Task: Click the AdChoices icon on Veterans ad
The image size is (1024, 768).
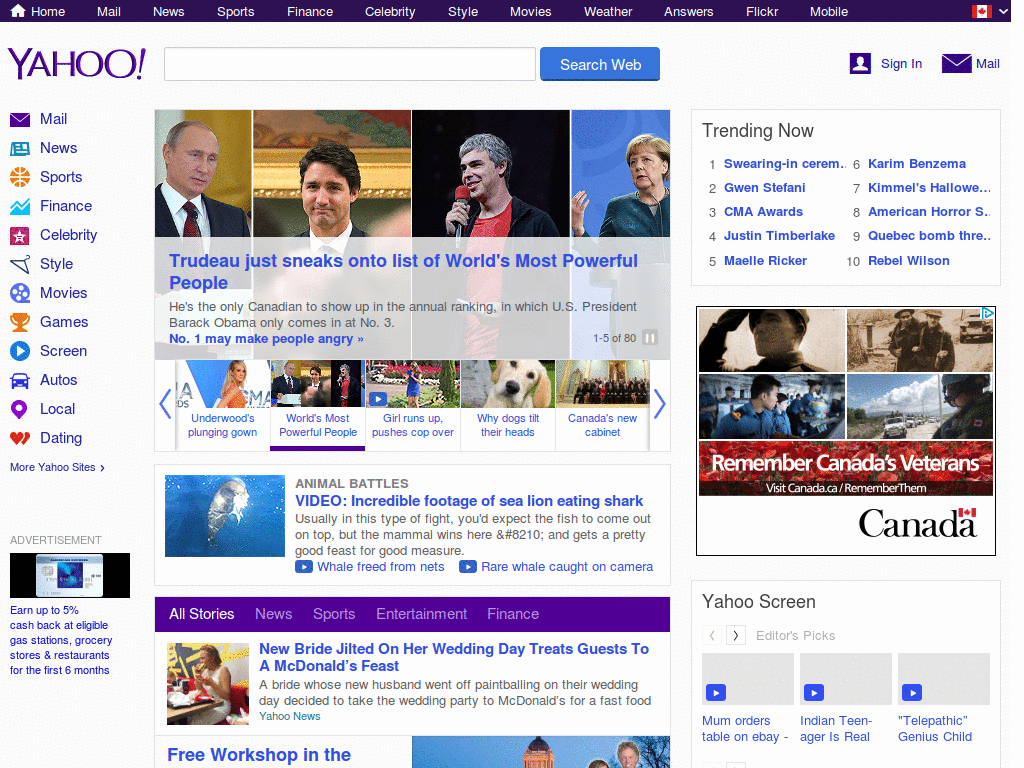Action: (987, 313)
